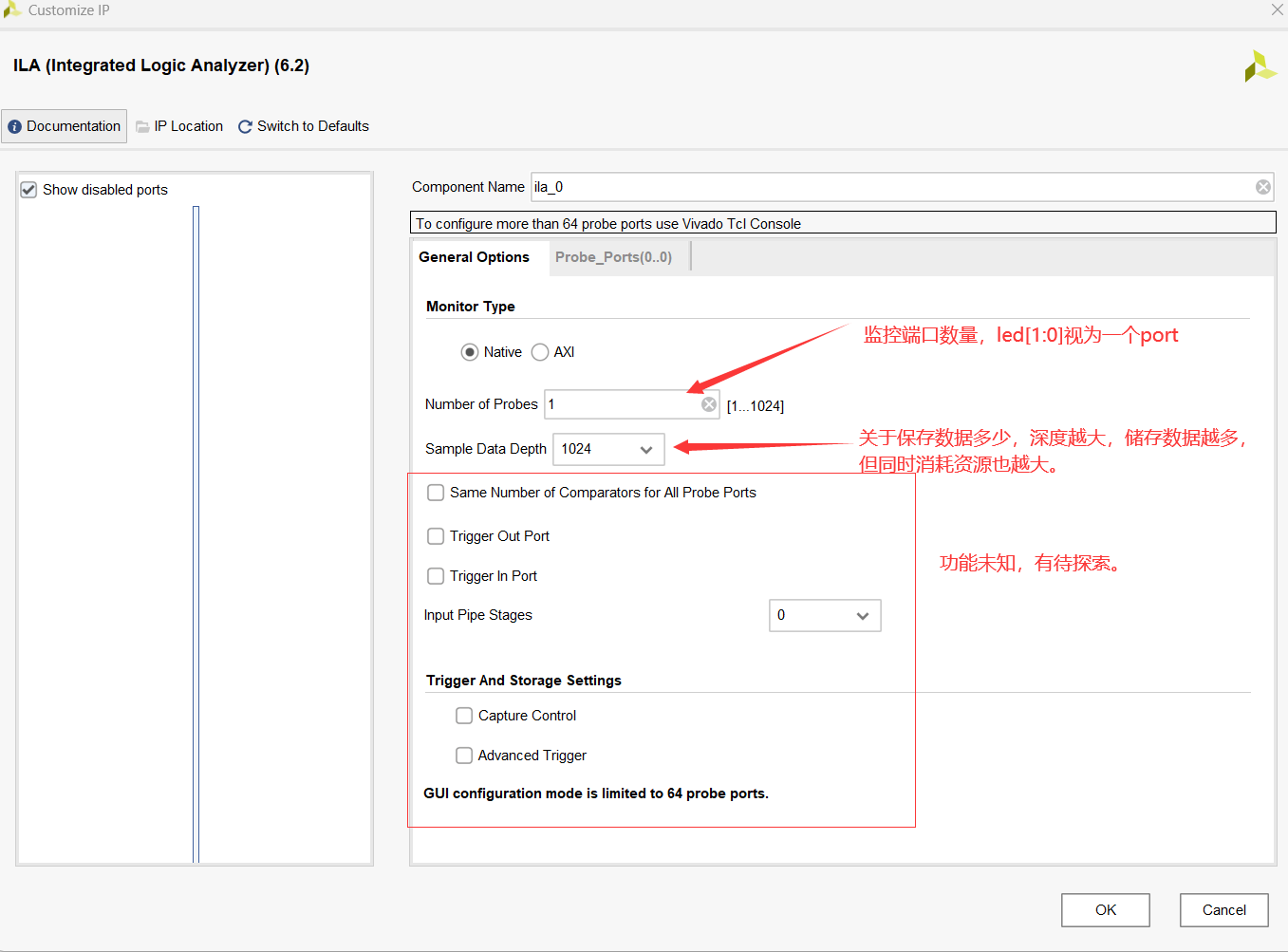This screenshot has width=1288, height=952.
Task: Click the Documentation info icon
Action: click(14, 127)
